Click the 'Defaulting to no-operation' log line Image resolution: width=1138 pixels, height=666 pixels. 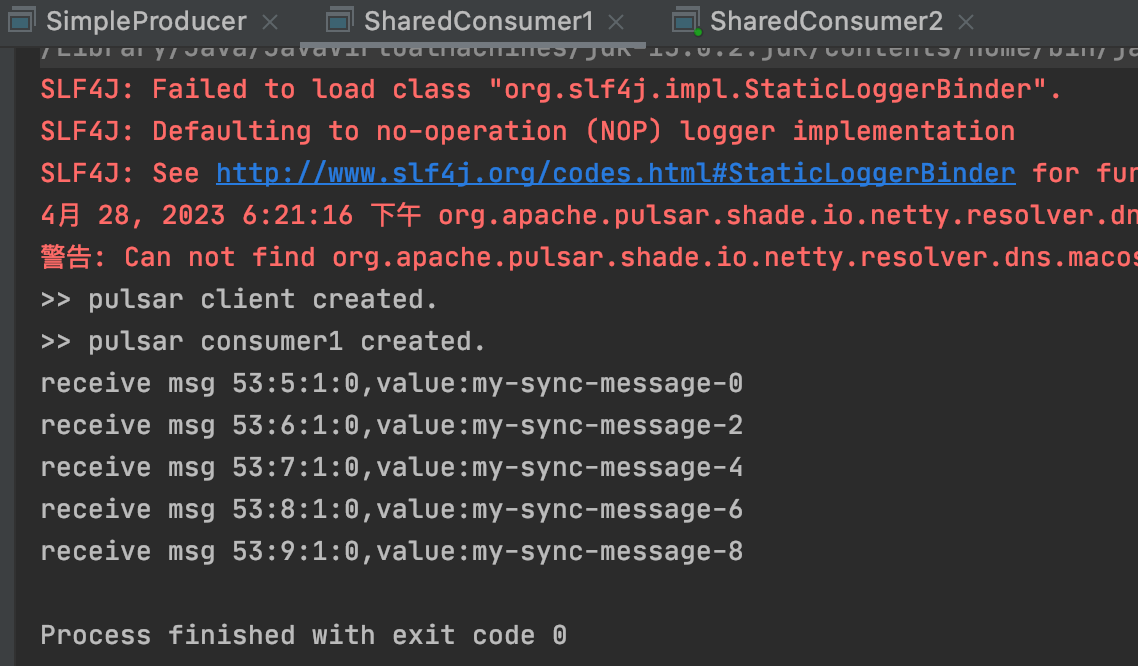[x=528, y=131]
